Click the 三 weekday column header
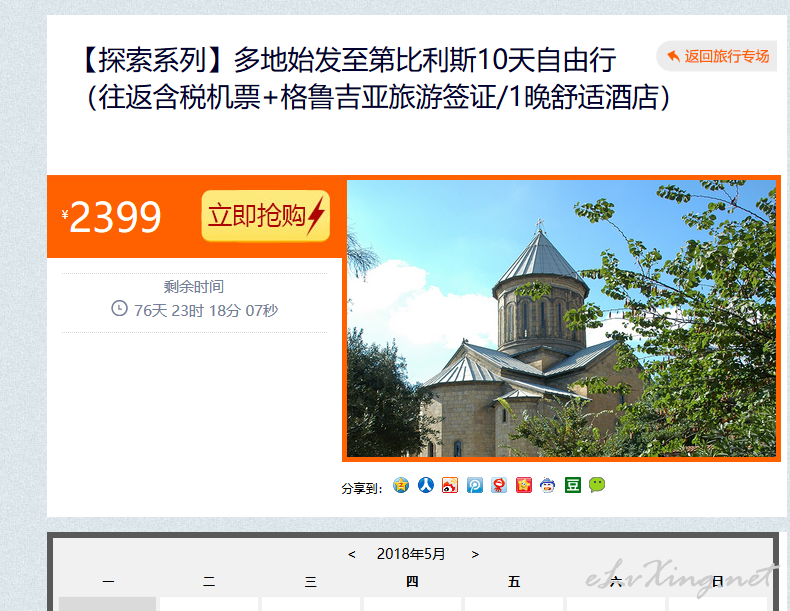 coord(311,582)
